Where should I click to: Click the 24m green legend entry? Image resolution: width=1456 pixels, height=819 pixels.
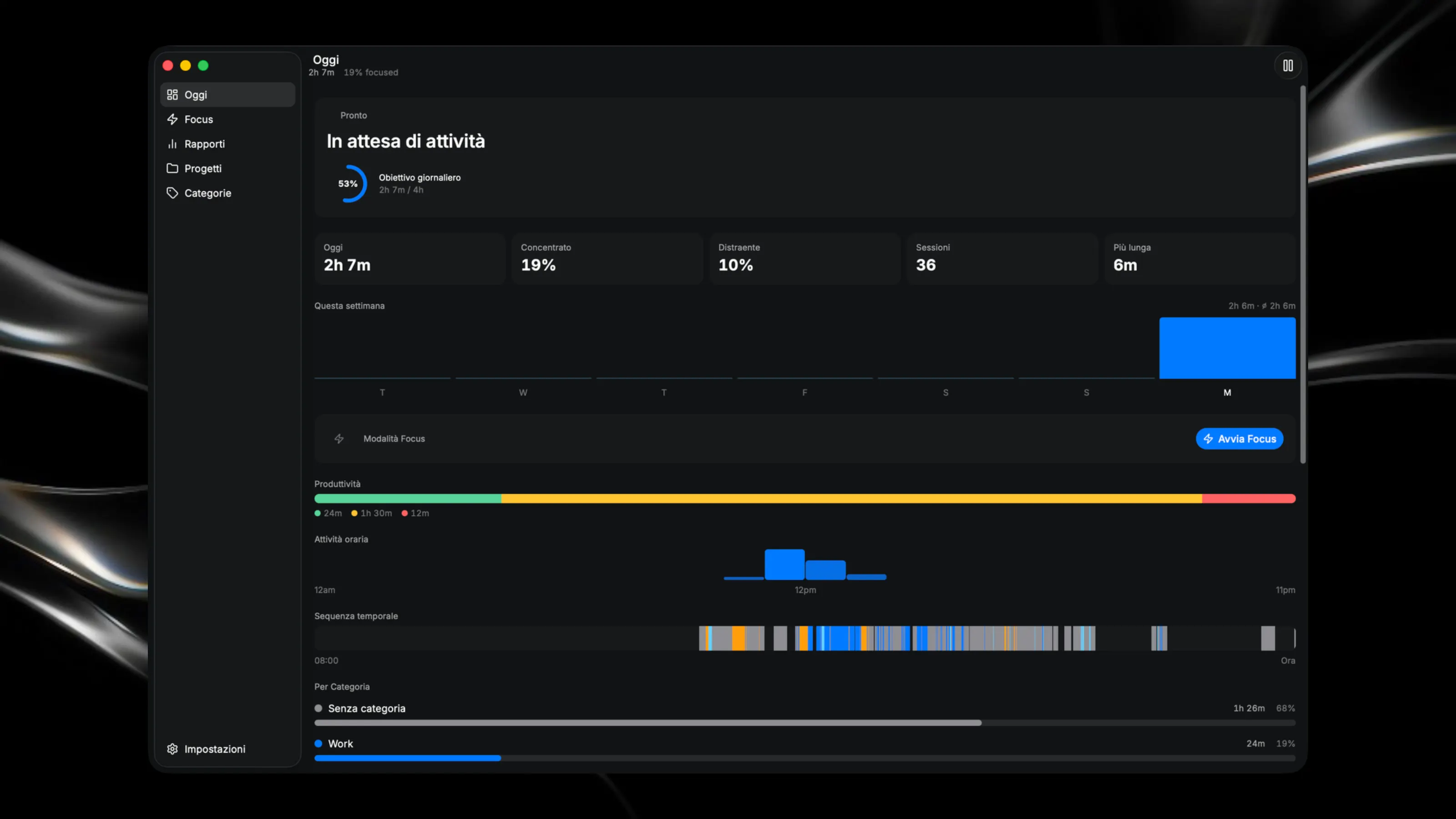pyautogui.click(x=329, y=513)
